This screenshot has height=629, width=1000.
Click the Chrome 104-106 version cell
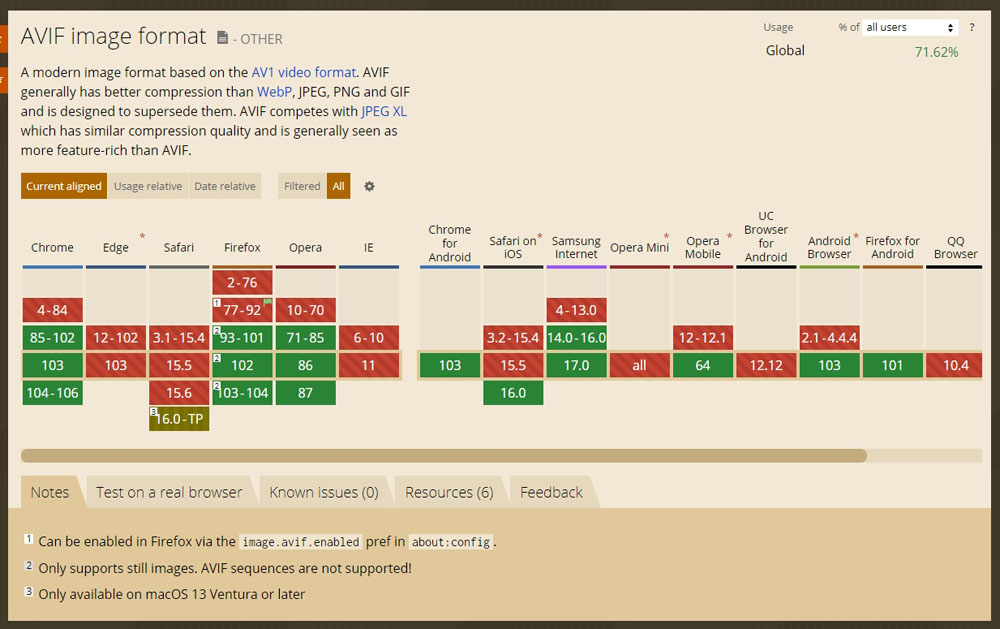(52, 393)
